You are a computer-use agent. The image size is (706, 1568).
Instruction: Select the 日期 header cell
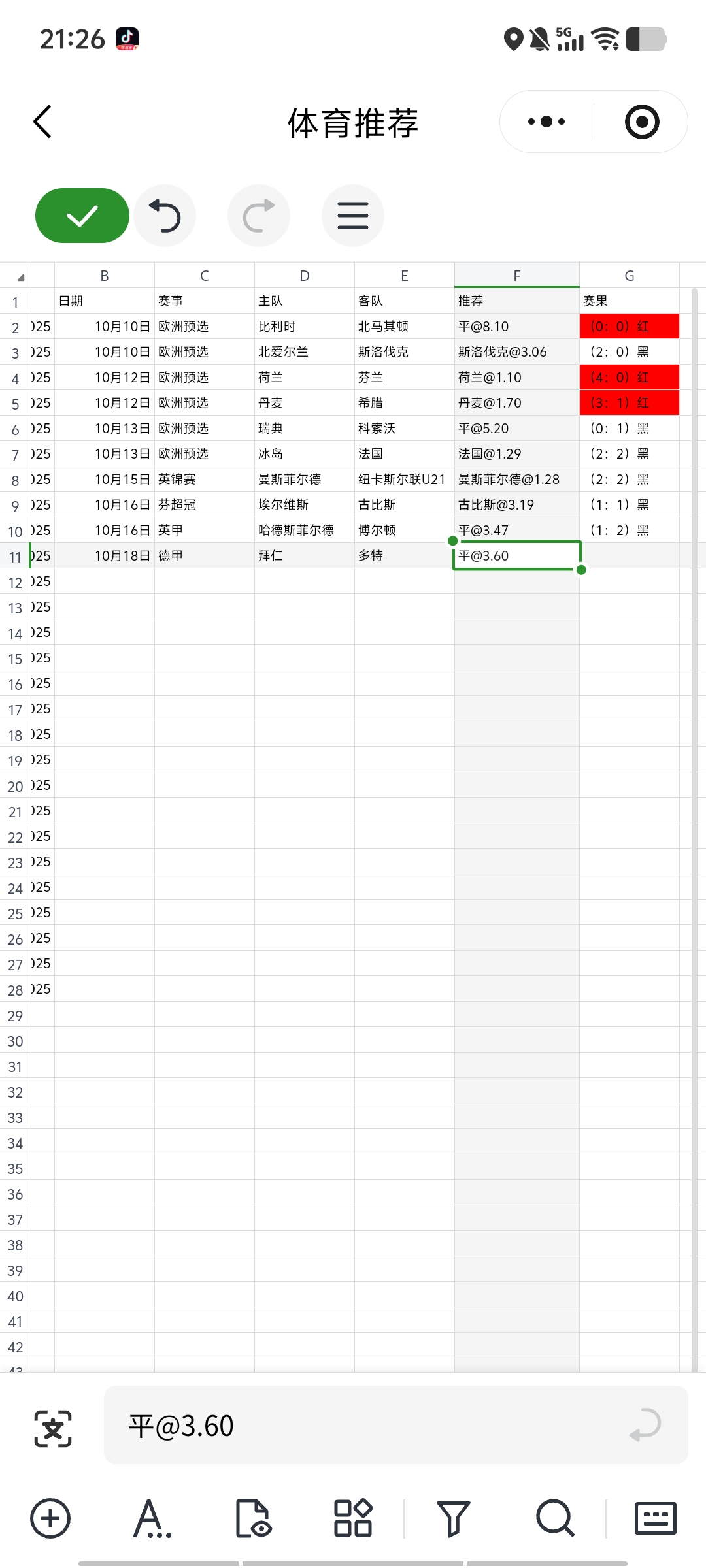pos(105,301)
